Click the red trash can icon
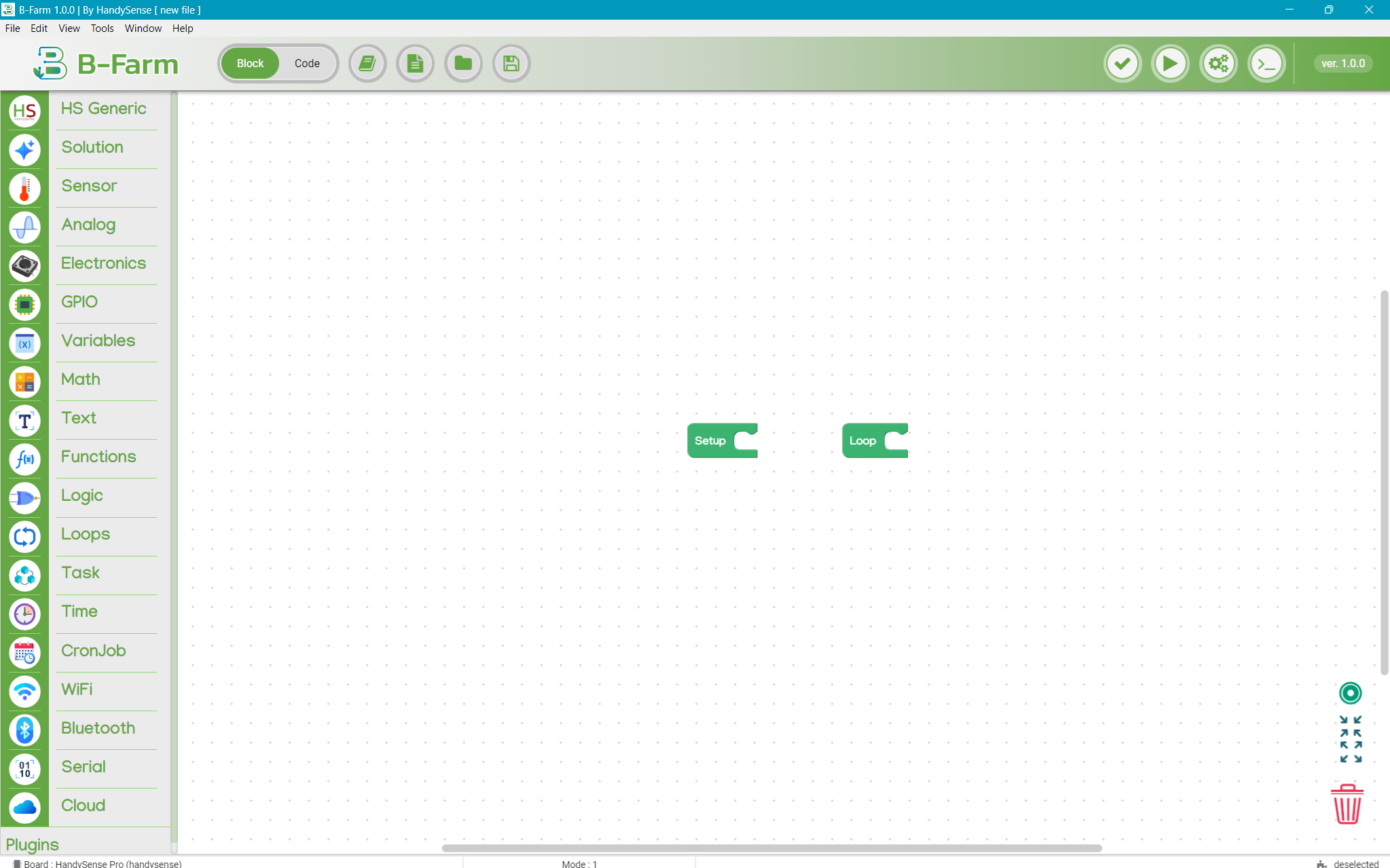The width and height of the screenshot is (1390, 868). click(1347, 805)
